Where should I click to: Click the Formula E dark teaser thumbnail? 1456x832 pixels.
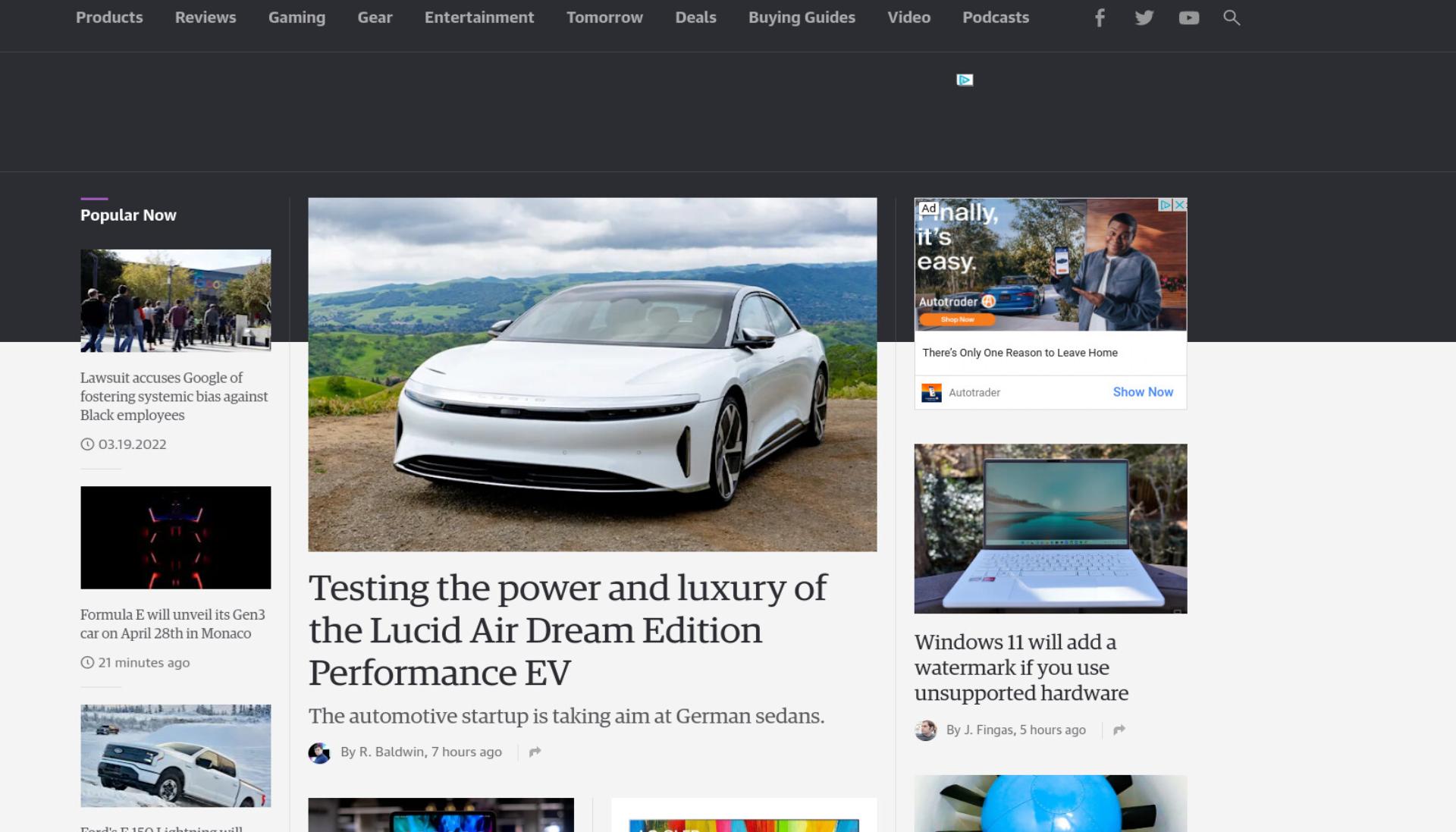click(175, 538)
